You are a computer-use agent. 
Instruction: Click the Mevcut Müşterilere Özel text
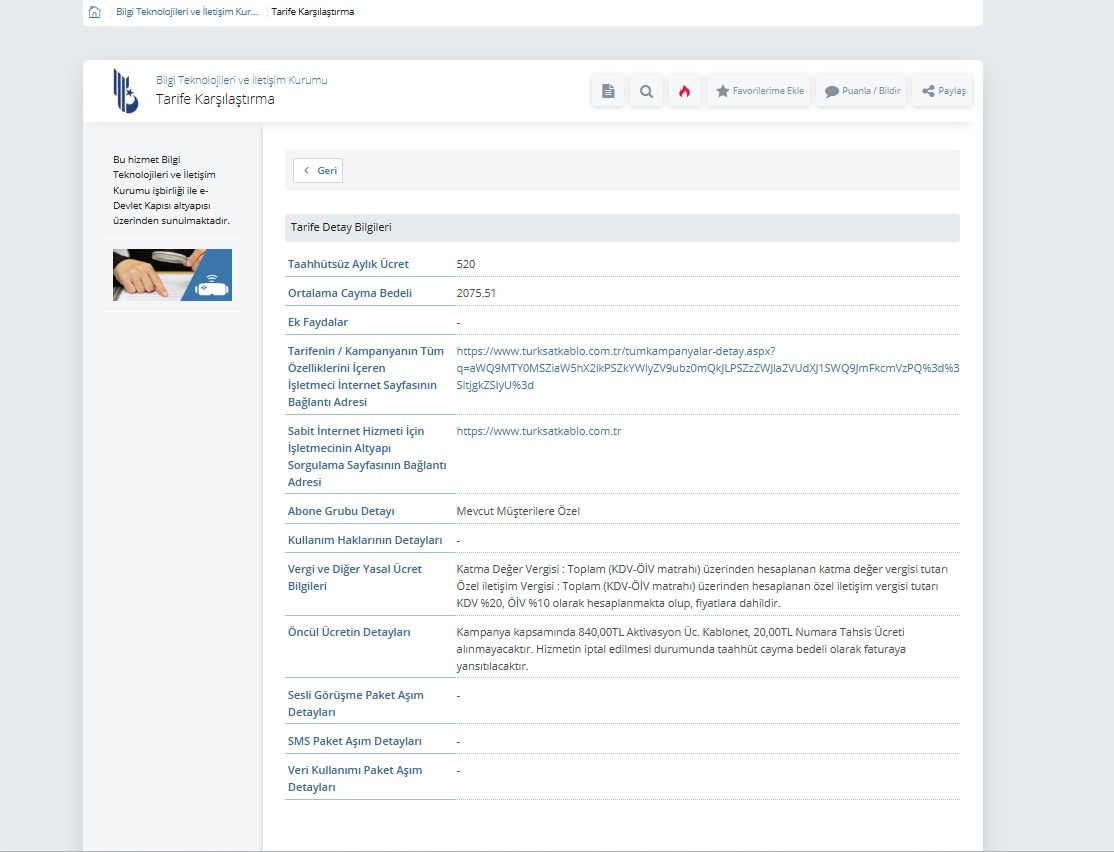[518, 511]
